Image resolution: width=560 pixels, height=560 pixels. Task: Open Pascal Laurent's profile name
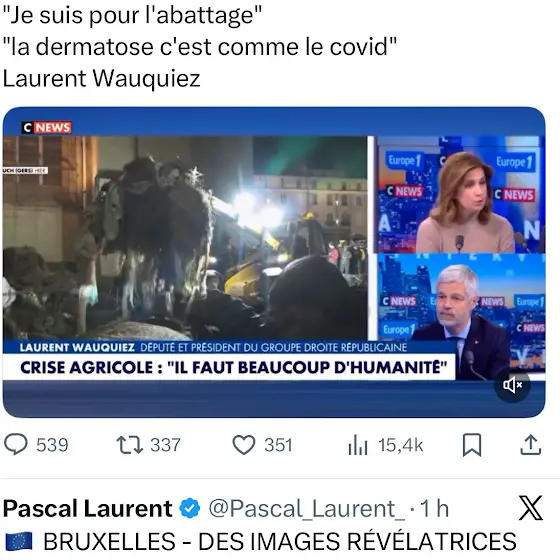point(88,508)
